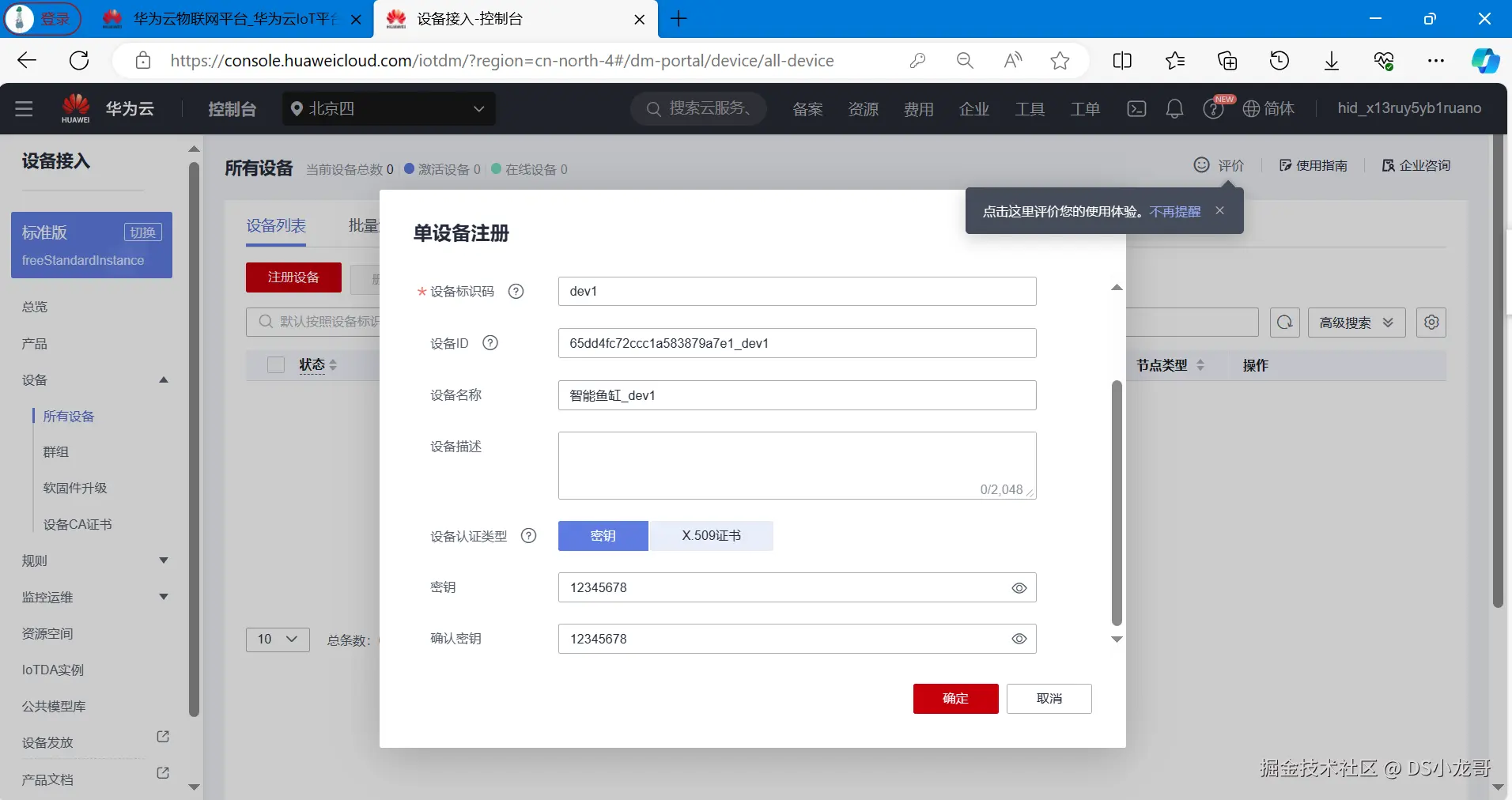Select 密钥 authentication type
1512x800 pixels.
(x=603, y=536)
